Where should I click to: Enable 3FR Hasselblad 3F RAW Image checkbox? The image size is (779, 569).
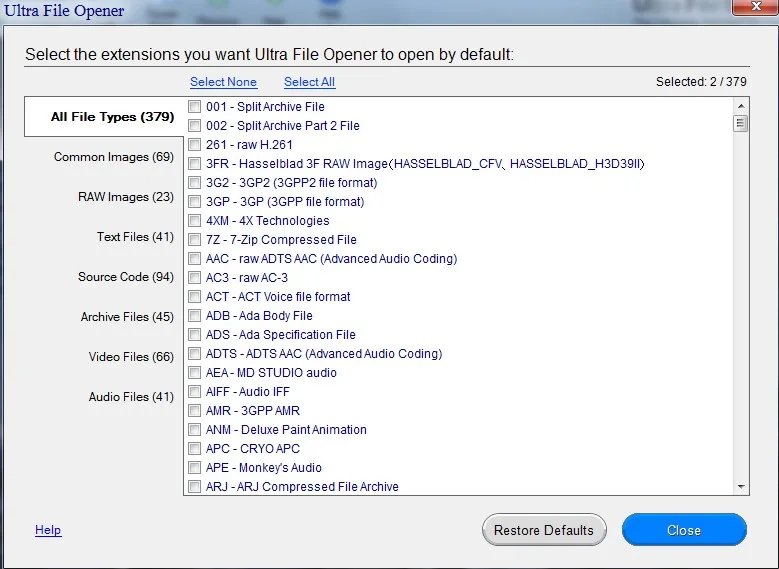[x=194, y=163]
